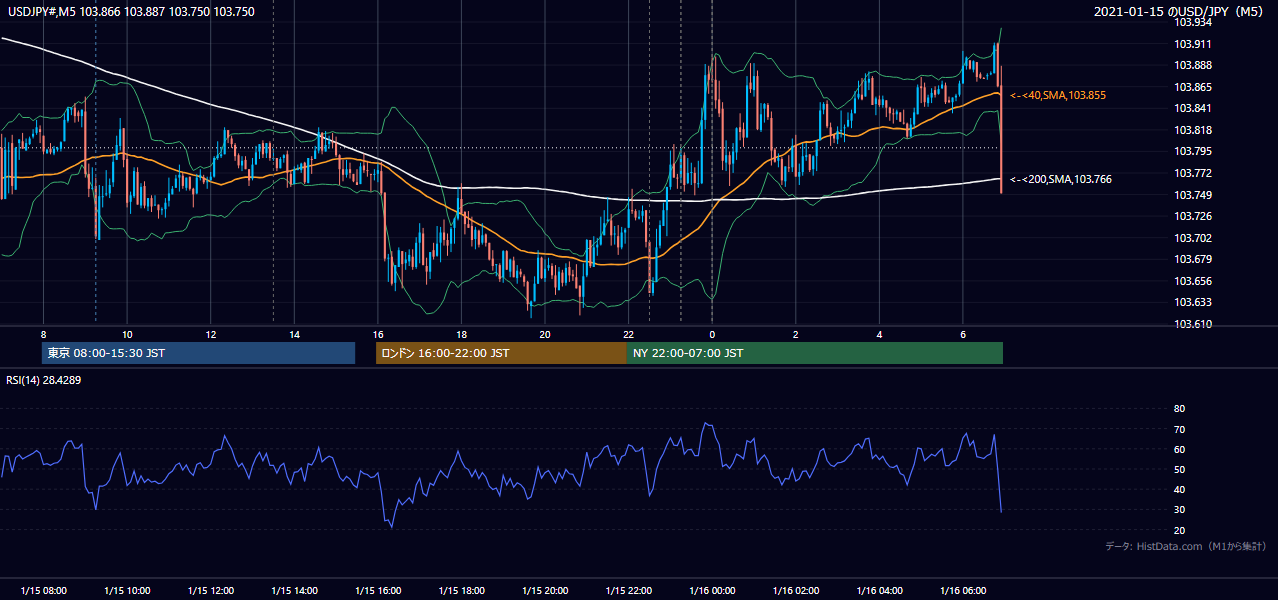Screen dimensions: 1278x600
Task: Click hour tick 16 under price chart
Action: (x=378, y=333)
